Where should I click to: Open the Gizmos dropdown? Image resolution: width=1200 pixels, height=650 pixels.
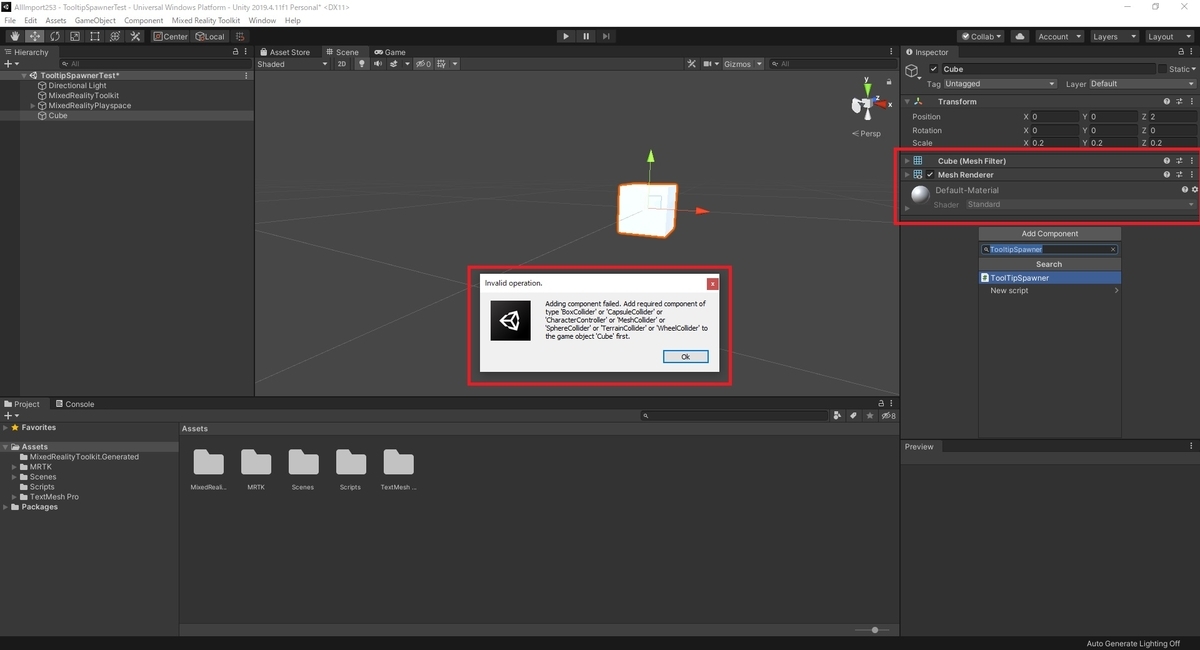point(743,64)
